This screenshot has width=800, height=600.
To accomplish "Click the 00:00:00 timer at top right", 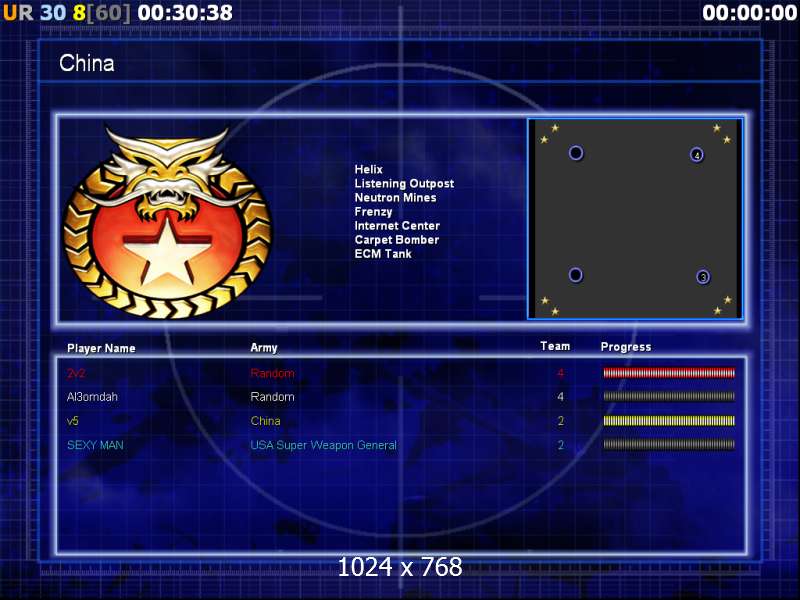I will [749, 13].
